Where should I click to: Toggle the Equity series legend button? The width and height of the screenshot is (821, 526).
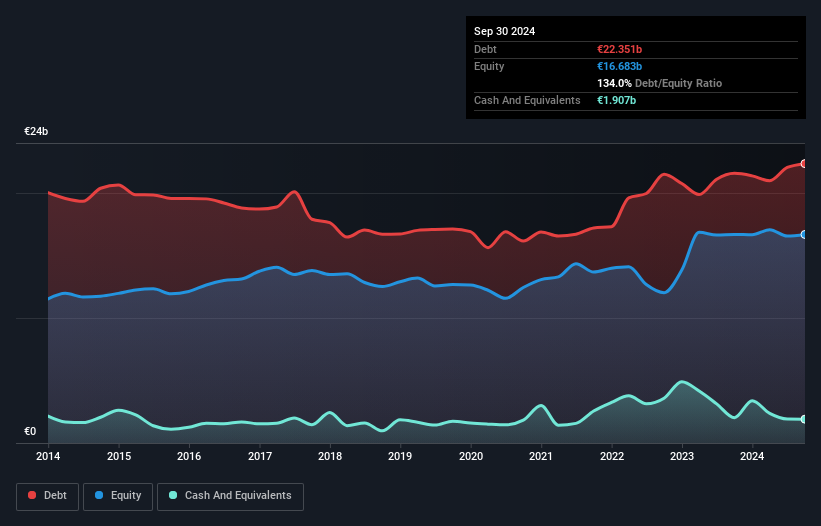click(x=118, y=496)
